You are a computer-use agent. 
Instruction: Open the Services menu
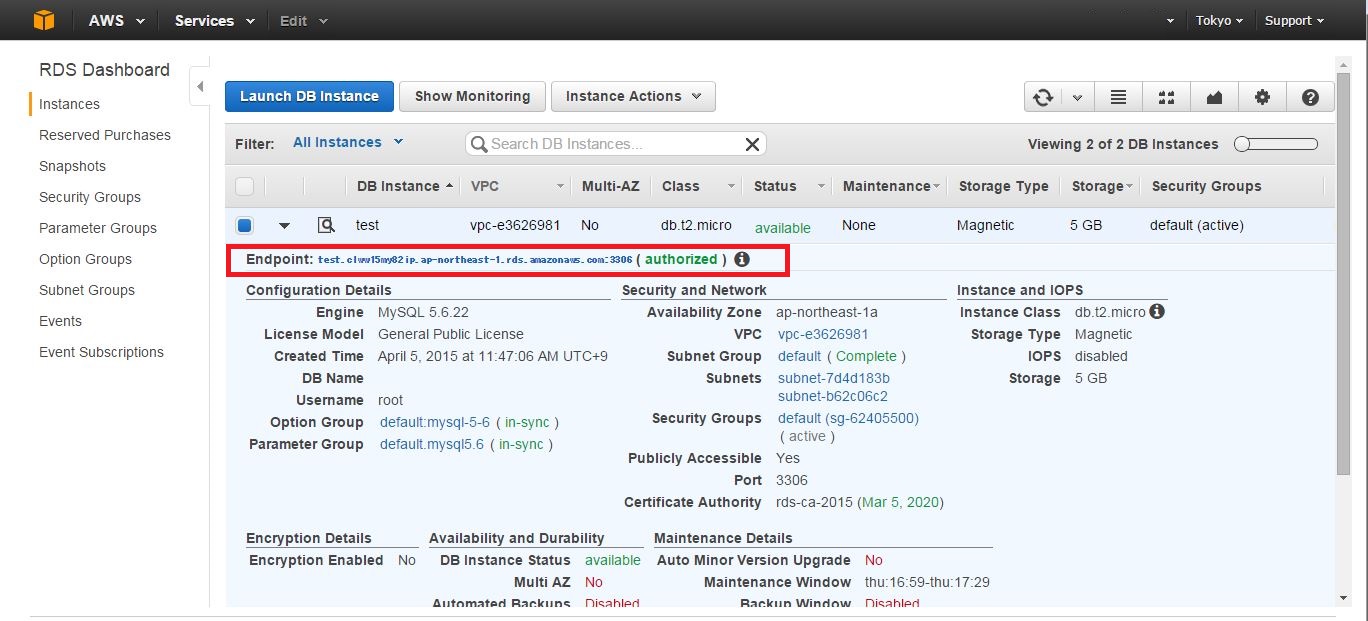click(x=214, y=20)
